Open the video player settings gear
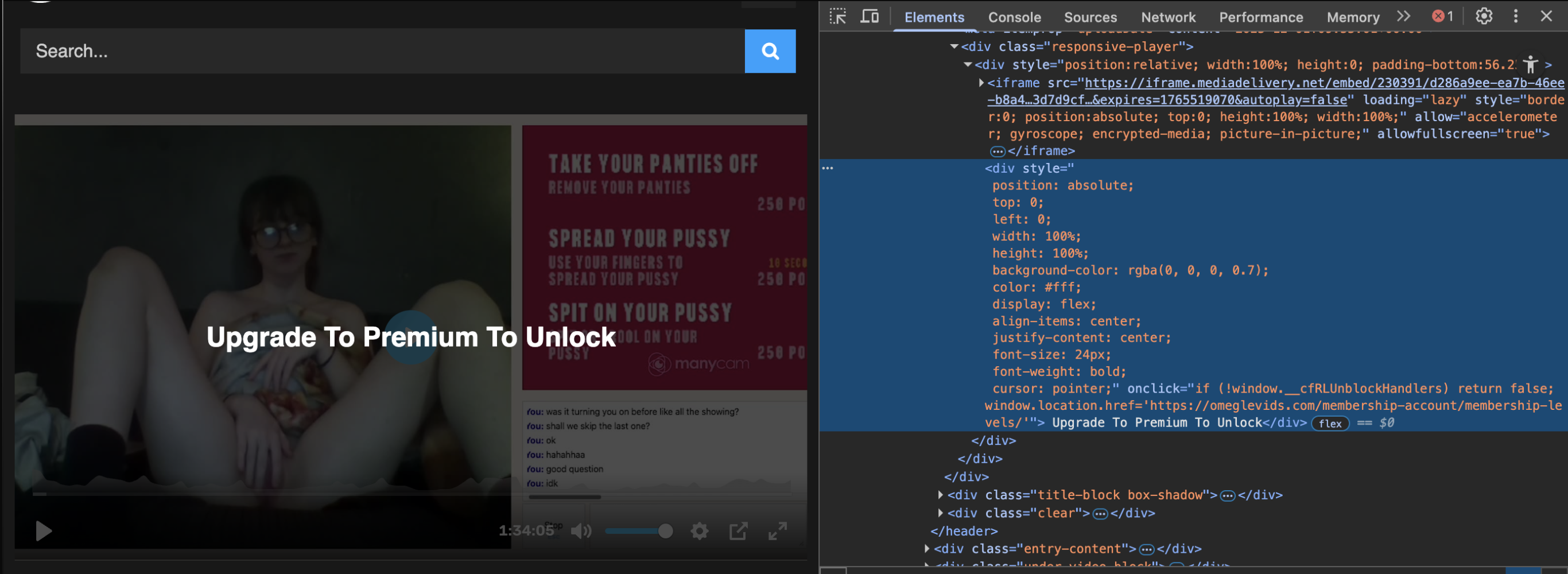The height and width of the screenshot is (574, 1568). tap(700, 531)
